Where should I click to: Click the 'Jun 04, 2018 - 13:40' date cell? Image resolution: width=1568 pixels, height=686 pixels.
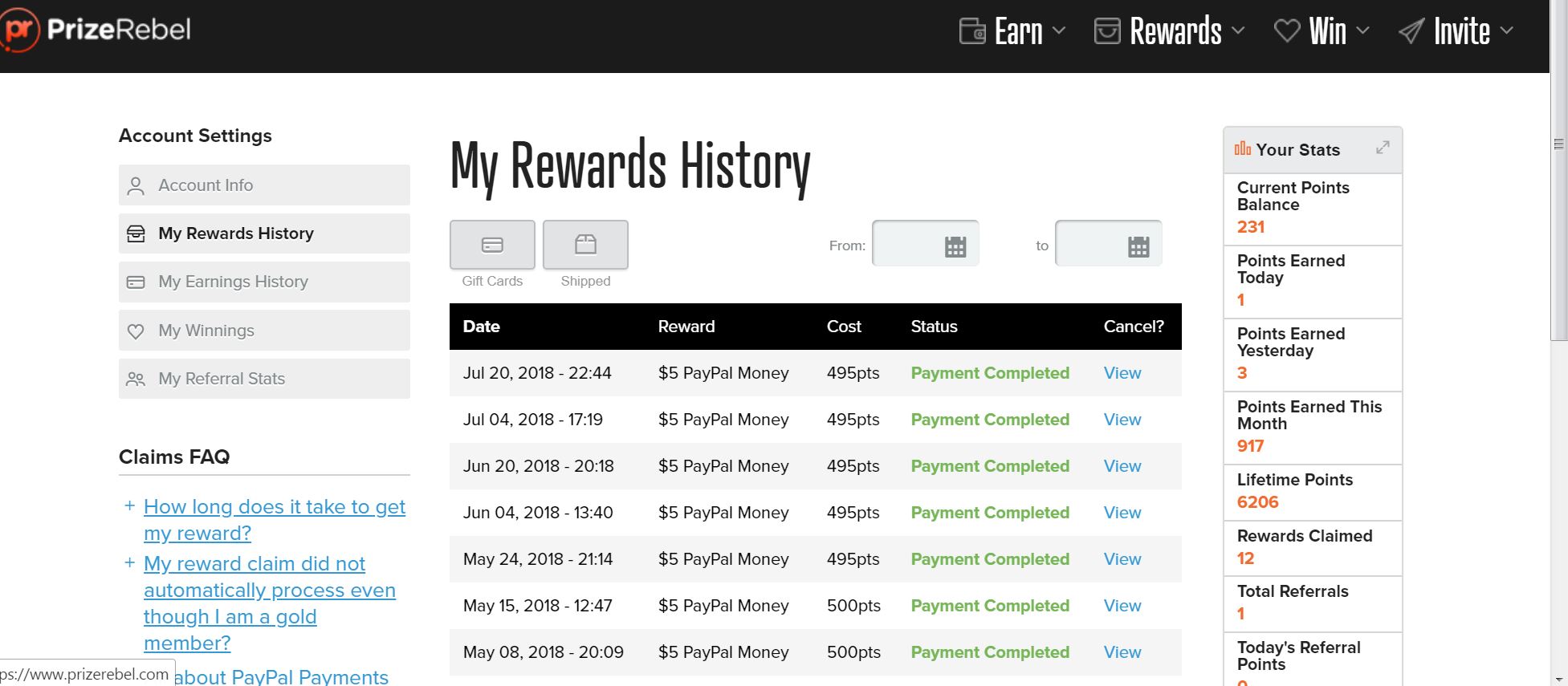(x=538, y=513)
